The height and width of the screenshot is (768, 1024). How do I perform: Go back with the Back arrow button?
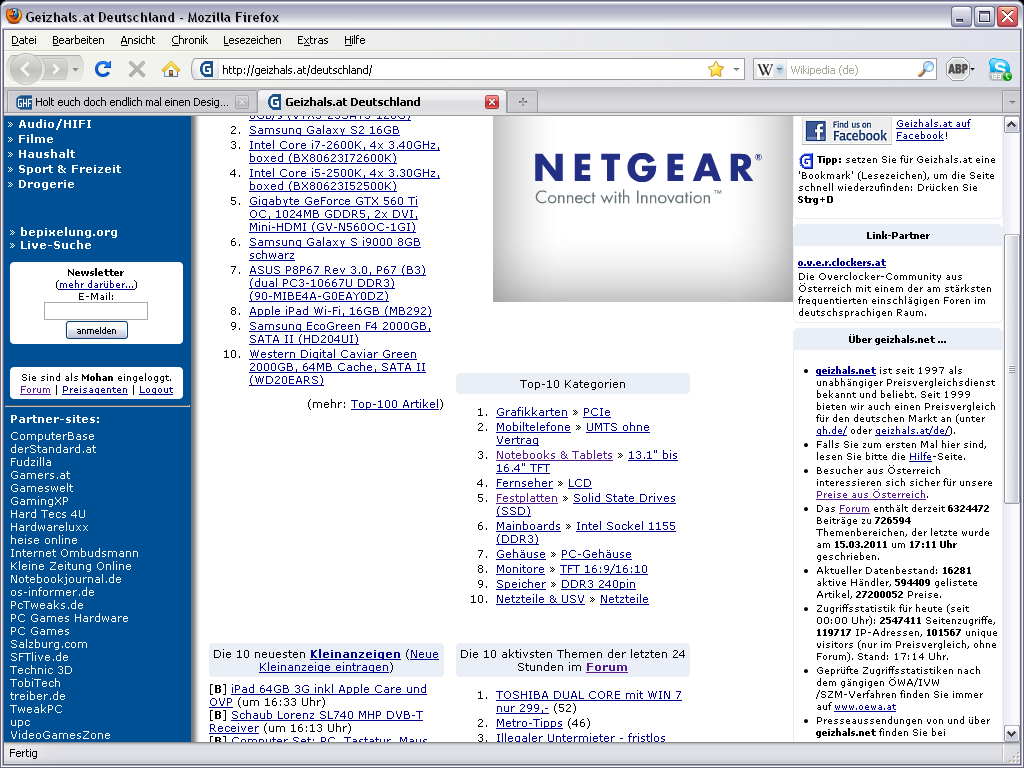25,69
